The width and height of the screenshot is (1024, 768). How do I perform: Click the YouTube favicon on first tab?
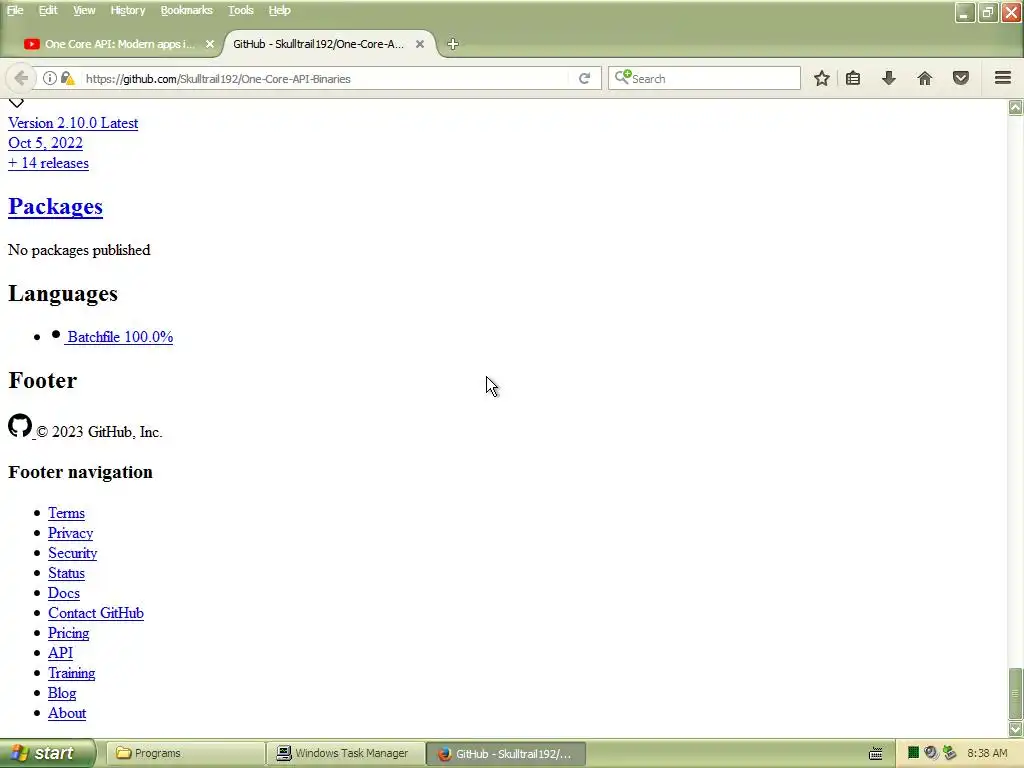pyautogui.click(x=31, y=44)
